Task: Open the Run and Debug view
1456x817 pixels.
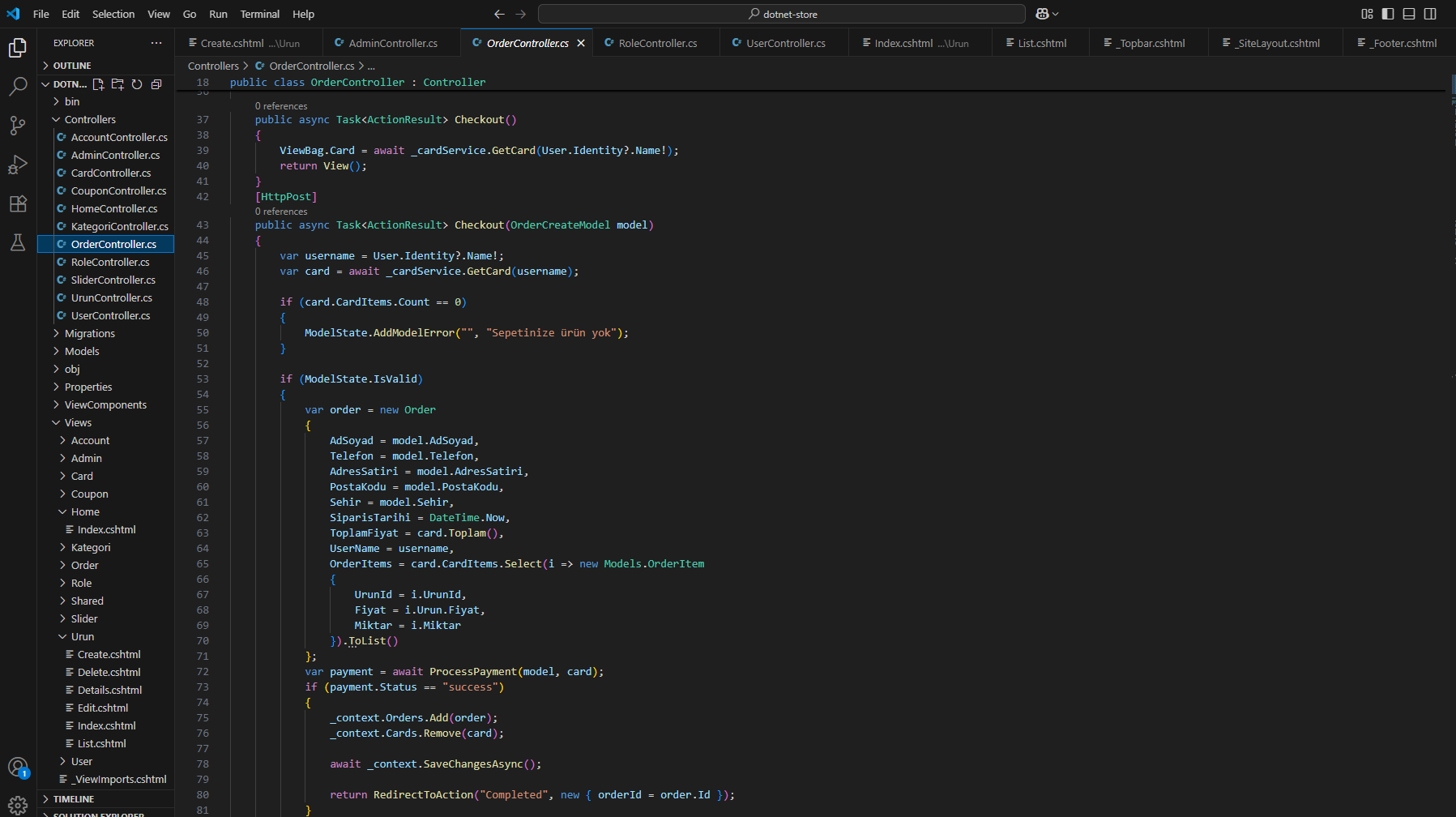Action: click(x=18, y=165)
